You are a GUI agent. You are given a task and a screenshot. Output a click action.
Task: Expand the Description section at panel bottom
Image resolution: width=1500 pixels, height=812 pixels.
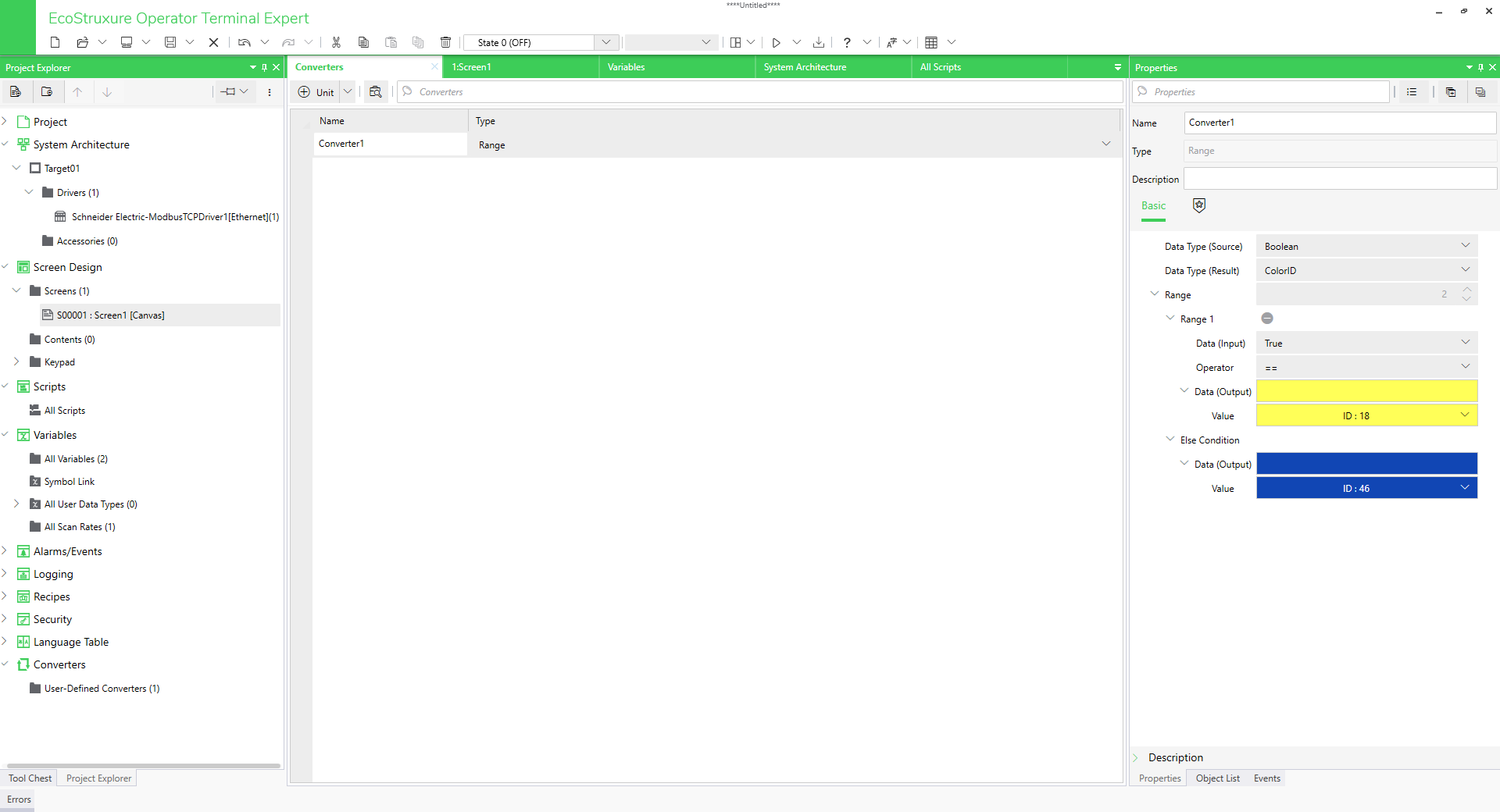coord(1136,757)
